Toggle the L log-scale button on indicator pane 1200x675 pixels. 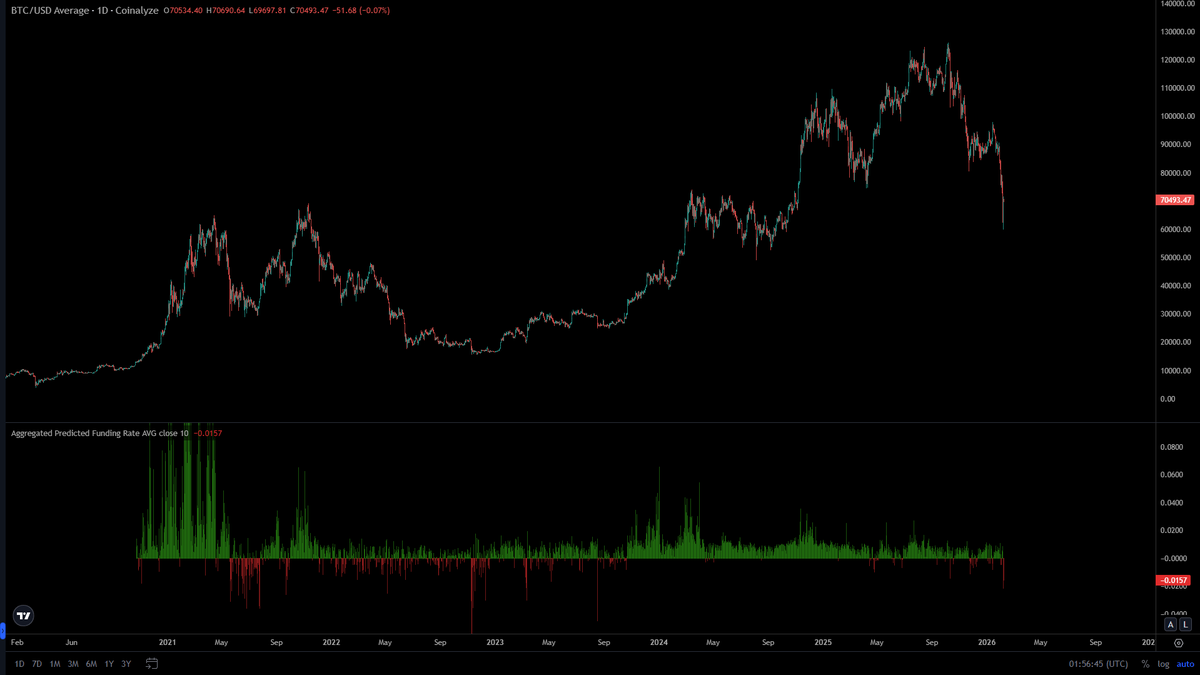[1186, 624]
